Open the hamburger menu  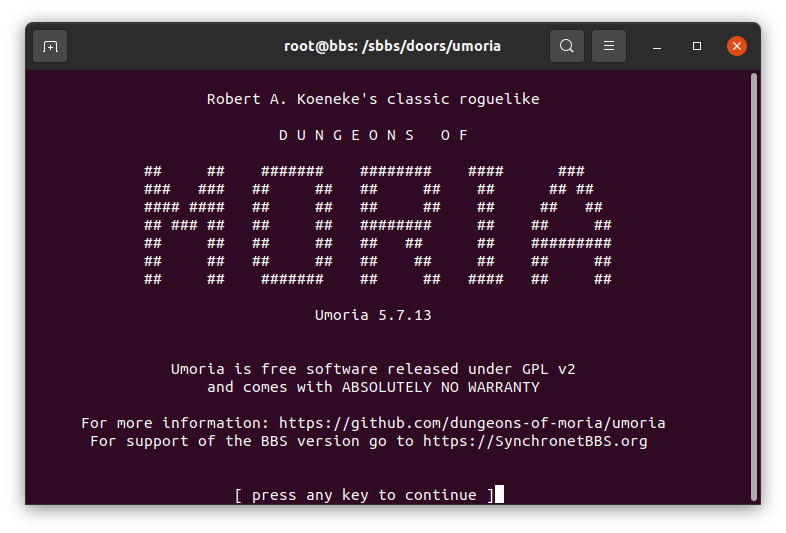click(x=609, y=46)
